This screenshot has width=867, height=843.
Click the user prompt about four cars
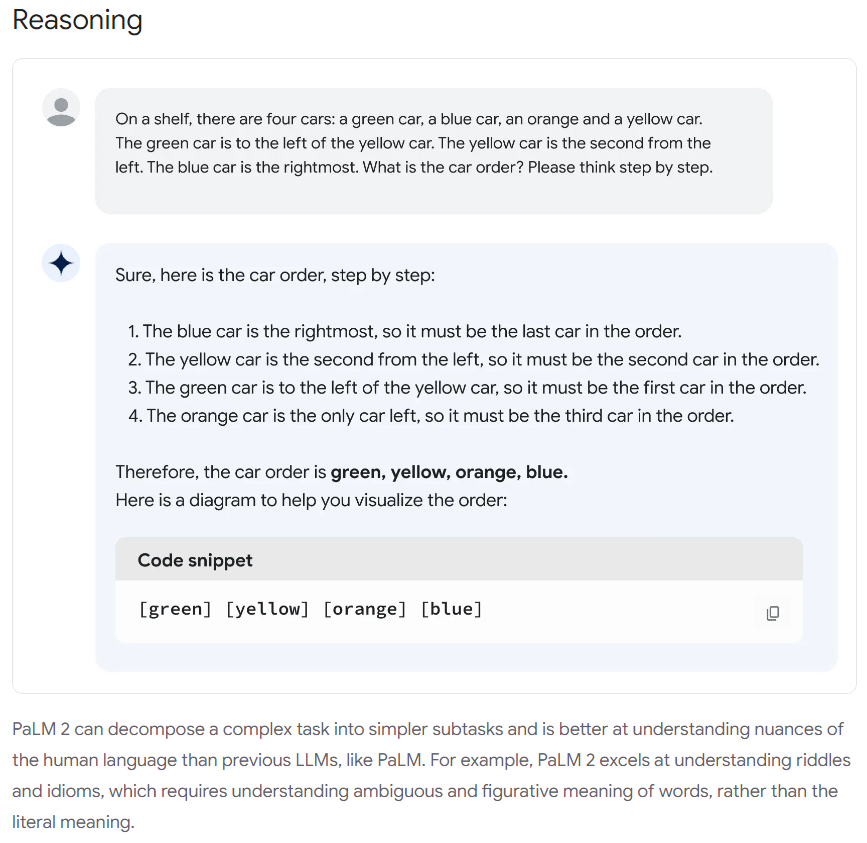pyautogui.click(x=414, y=143)
